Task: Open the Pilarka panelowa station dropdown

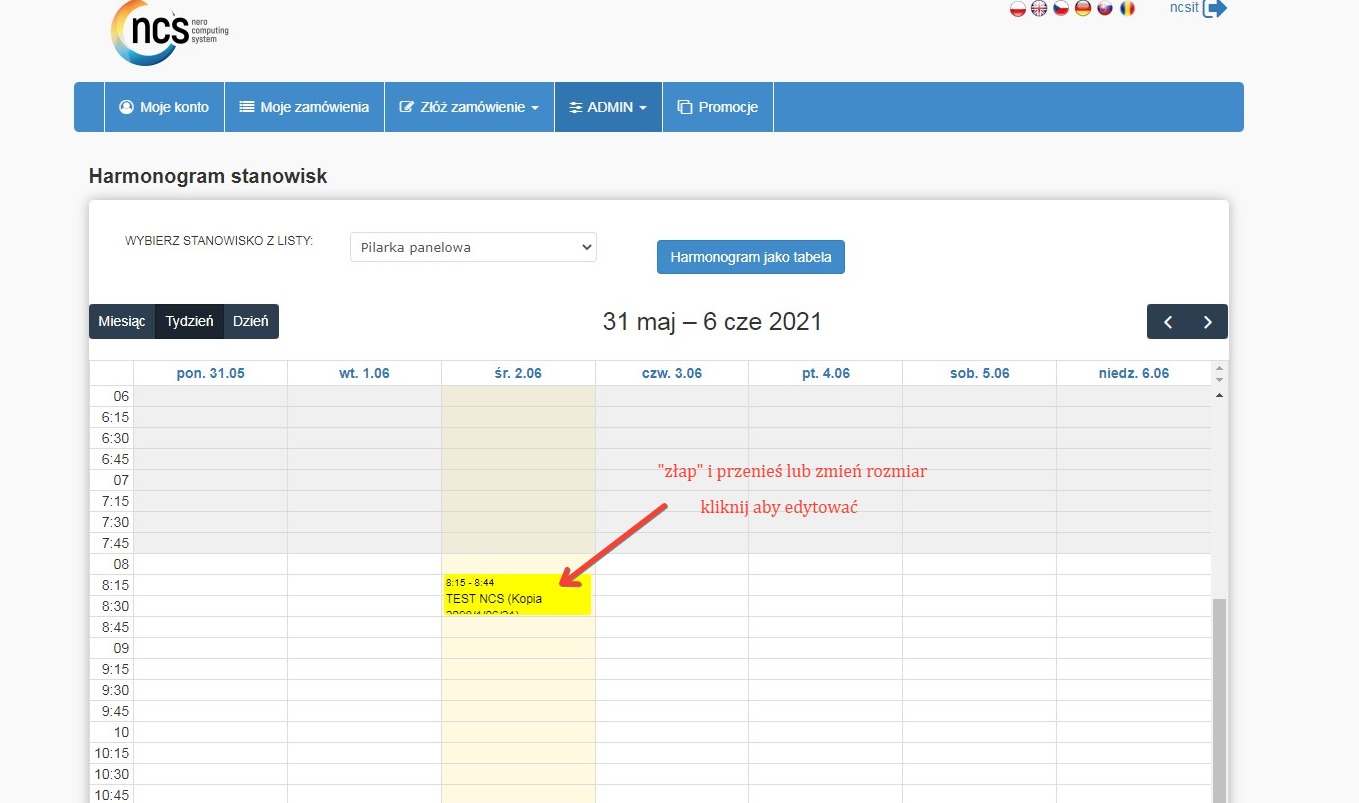Action: [x=473, y=247]
